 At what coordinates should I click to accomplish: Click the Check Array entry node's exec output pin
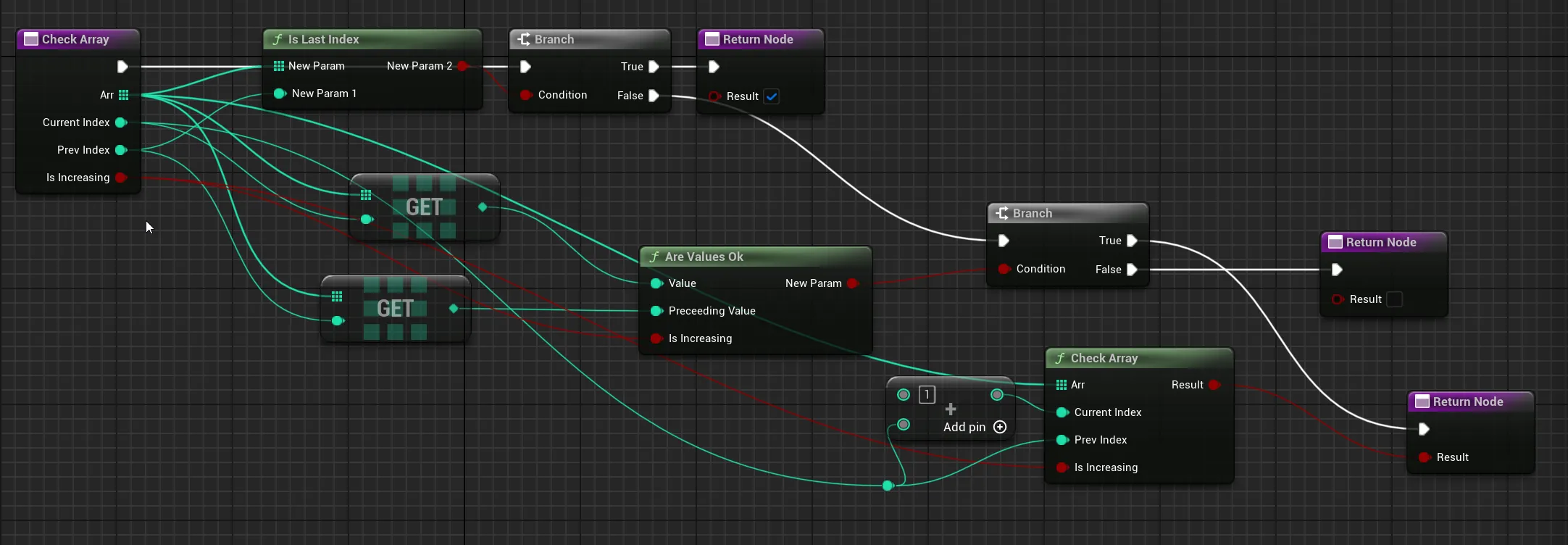122,67
